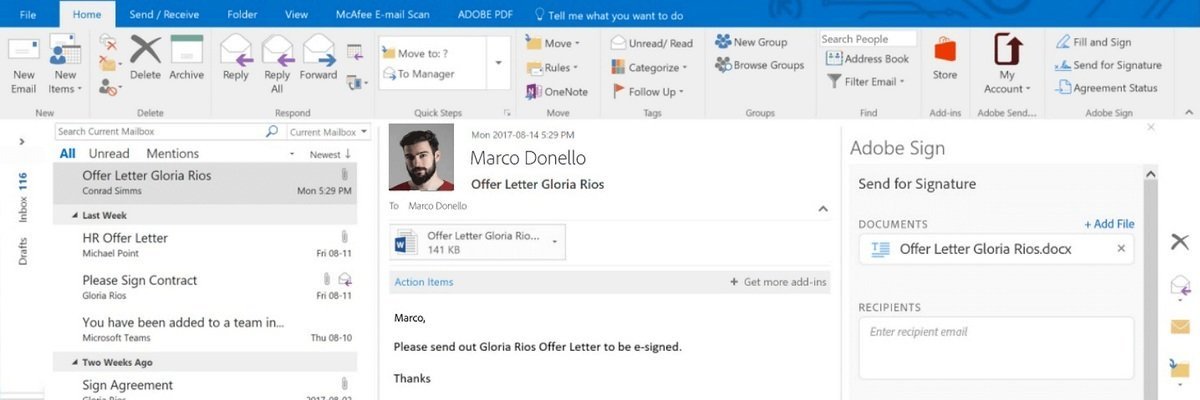The image size is (1200, 400).
Task: Click Get more add-ins
Action: pos(779,282)
